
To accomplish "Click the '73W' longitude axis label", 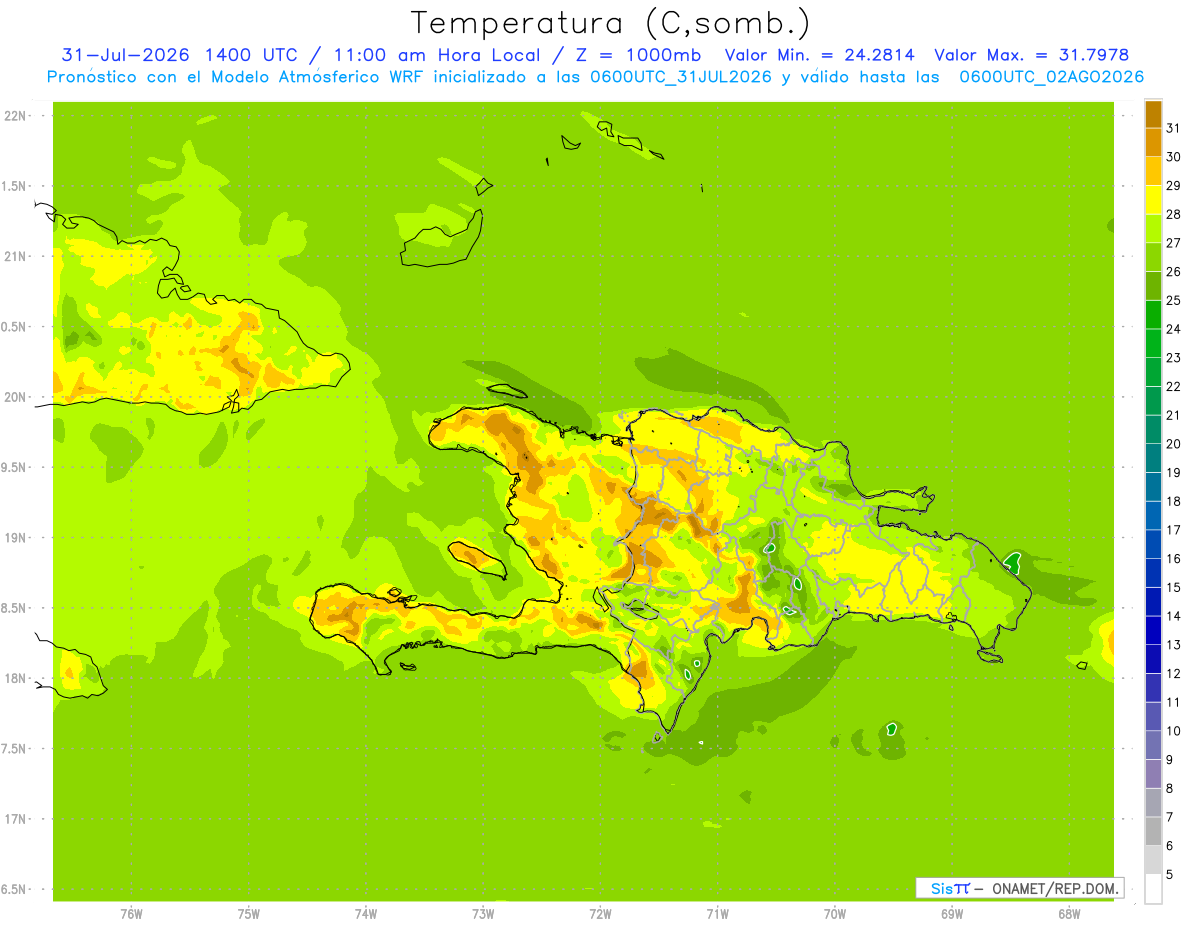I will 483,914.
